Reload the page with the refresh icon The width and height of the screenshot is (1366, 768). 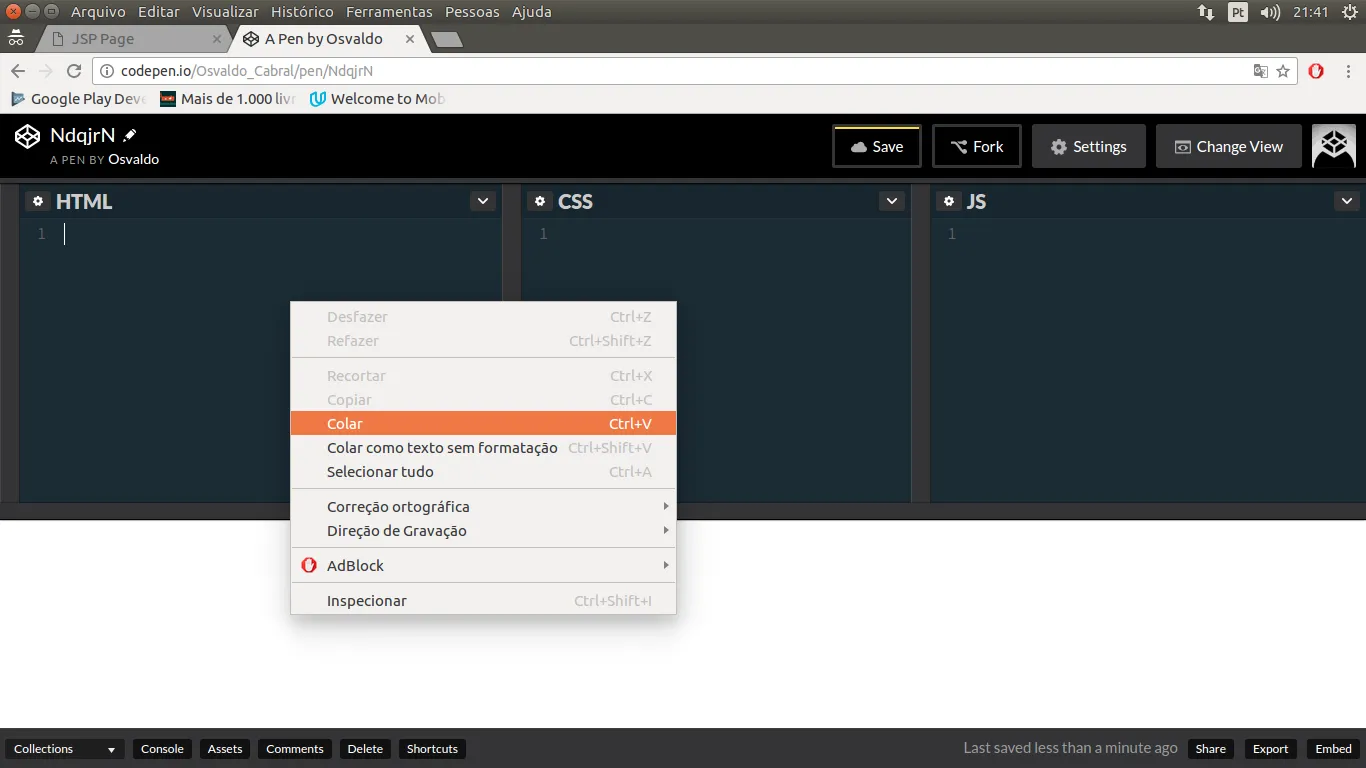point(74,71)
